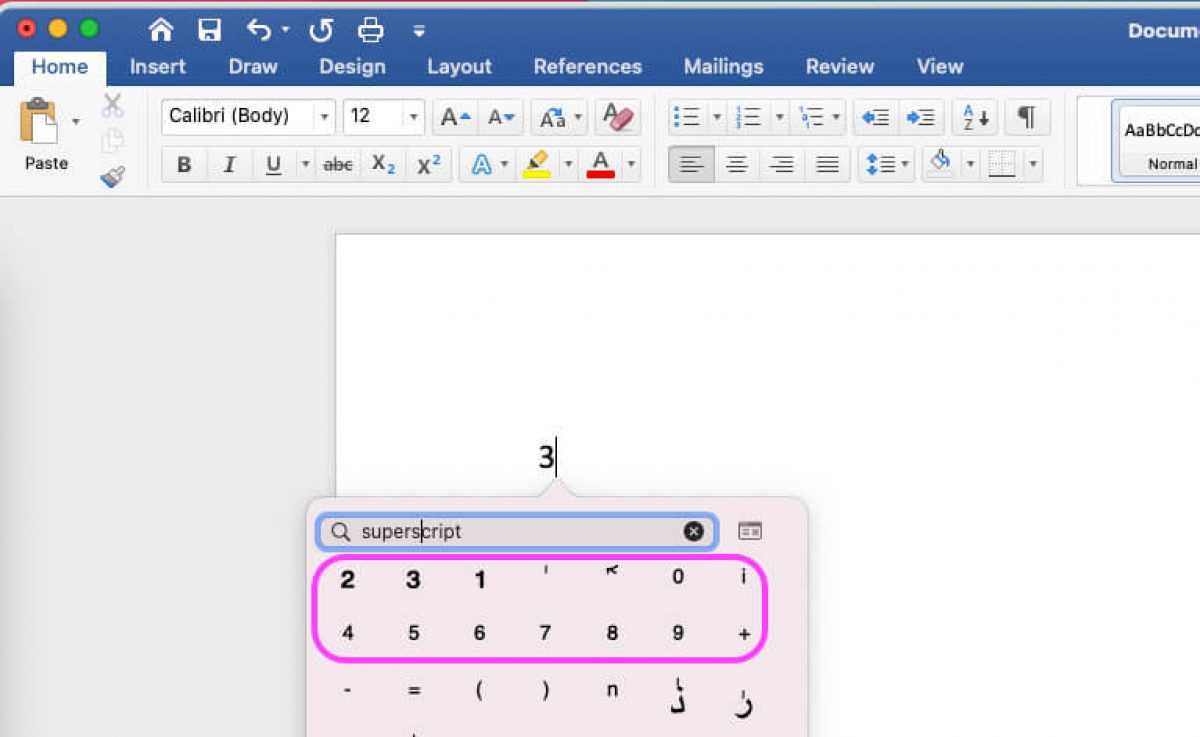This screenshot has width=1200, height=737.
Task: Toggle Bold formatting
Action: pos(184,165)
